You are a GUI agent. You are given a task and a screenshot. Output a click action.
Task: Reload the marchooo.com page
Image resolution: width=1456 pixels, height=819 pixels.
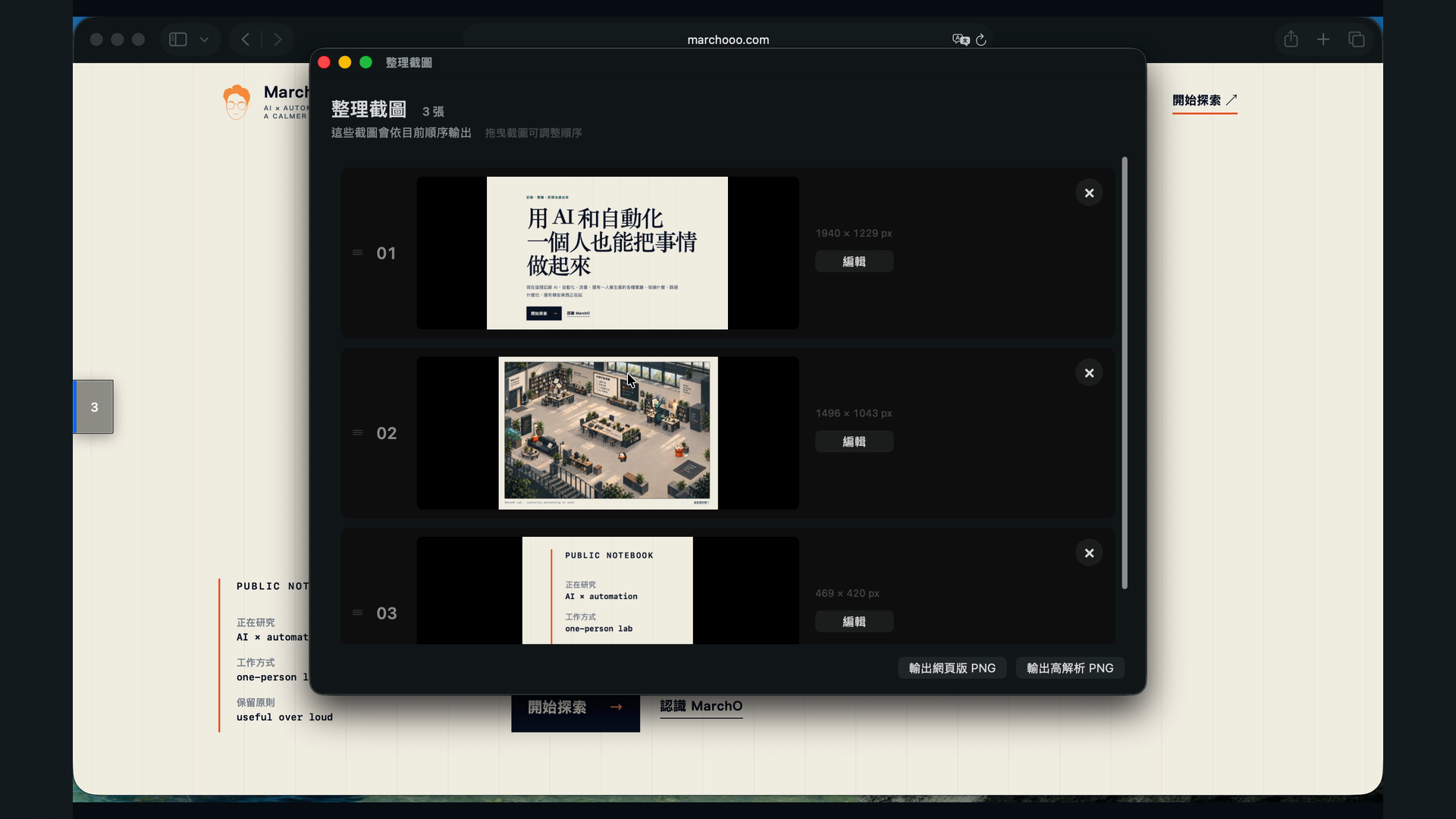point(981,39)
